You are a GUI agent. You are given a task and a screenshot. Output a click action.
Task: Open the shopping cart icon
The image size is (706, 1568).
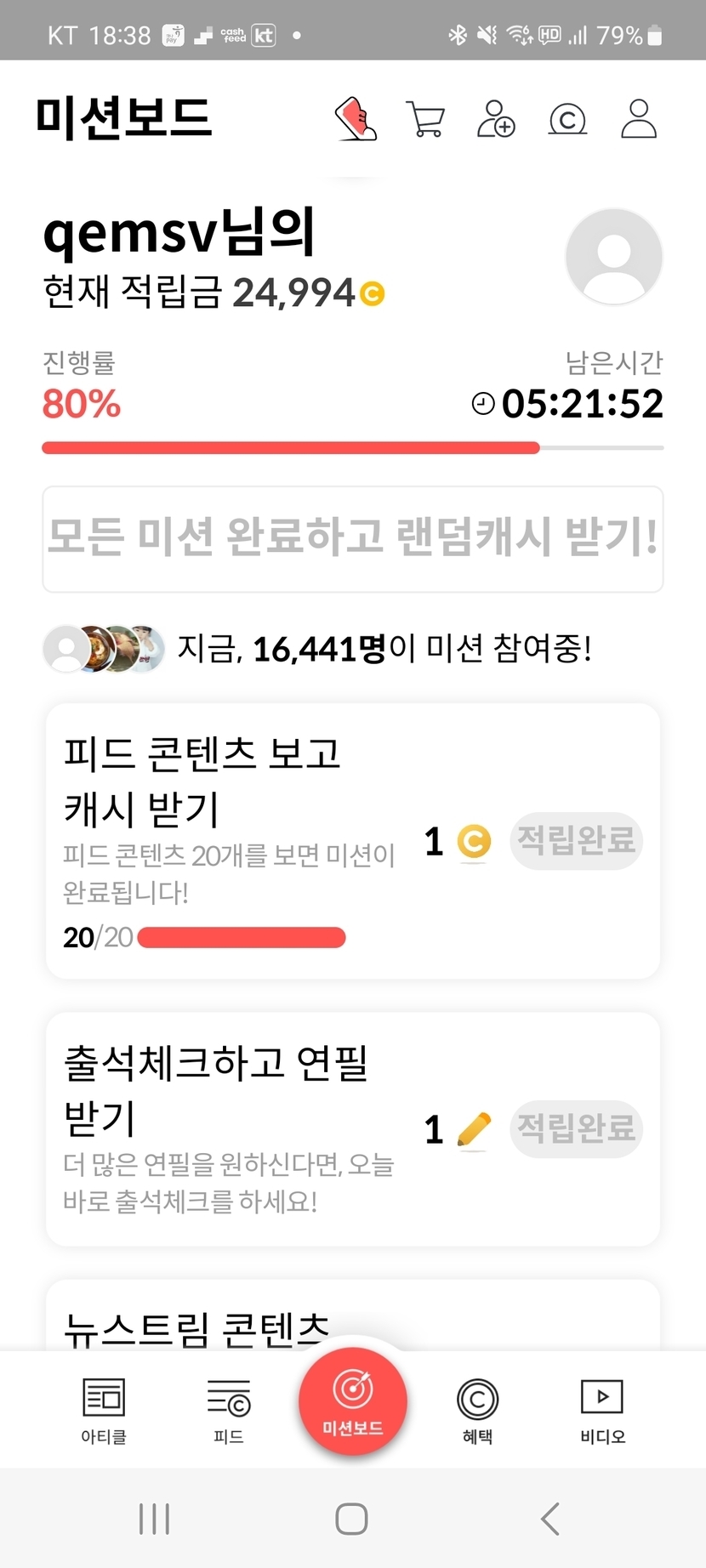click(x=425, y=119)
